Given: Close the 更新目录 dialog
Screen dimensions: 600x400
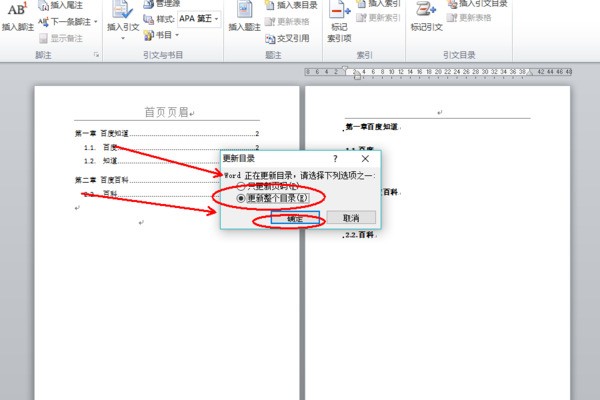Looking at the screenshot, I should 365,158.
